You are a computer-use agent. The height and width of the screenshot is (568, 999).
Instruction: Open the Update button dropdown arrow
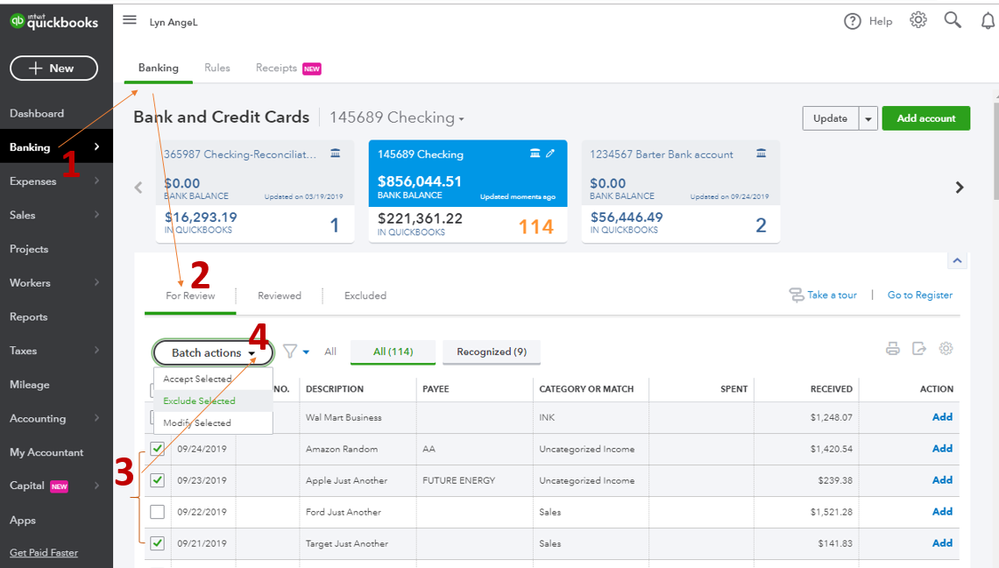click(868, 118)
